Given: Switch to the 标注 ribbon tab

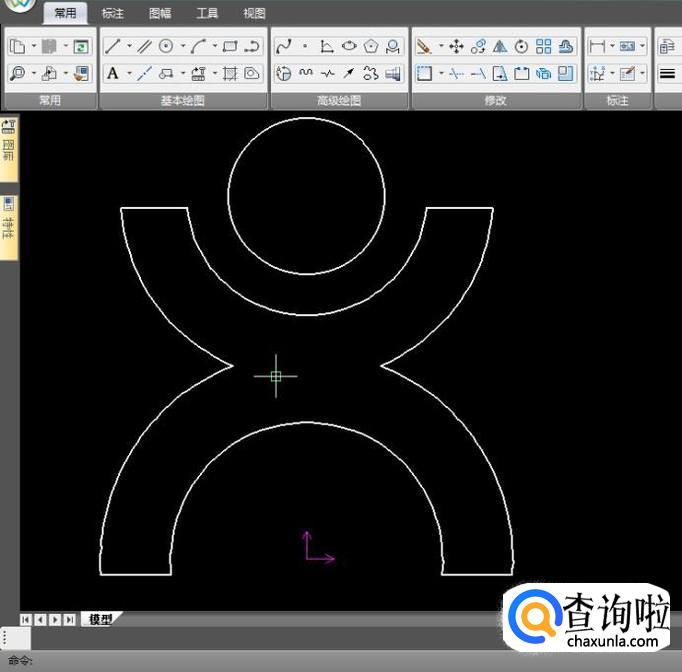Looking at the screenshot, I should [x=113, y=14].
